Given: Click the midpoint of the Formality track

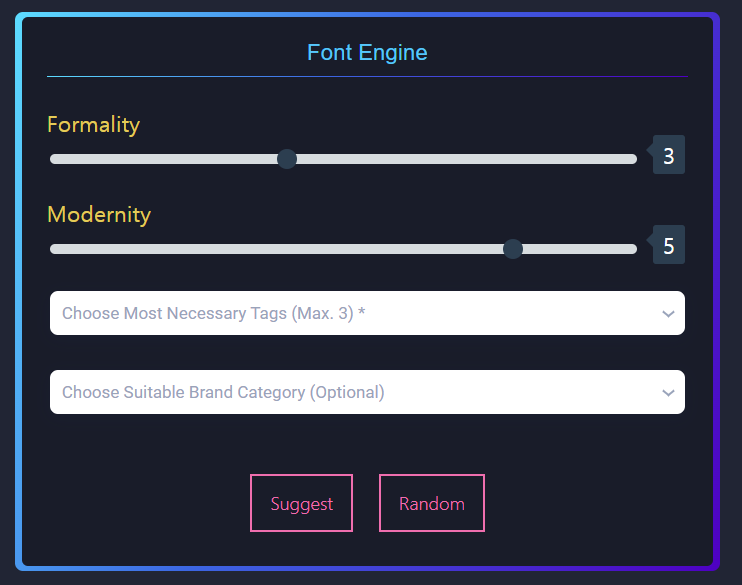Looking at the screenshot, I should (343, 159).
